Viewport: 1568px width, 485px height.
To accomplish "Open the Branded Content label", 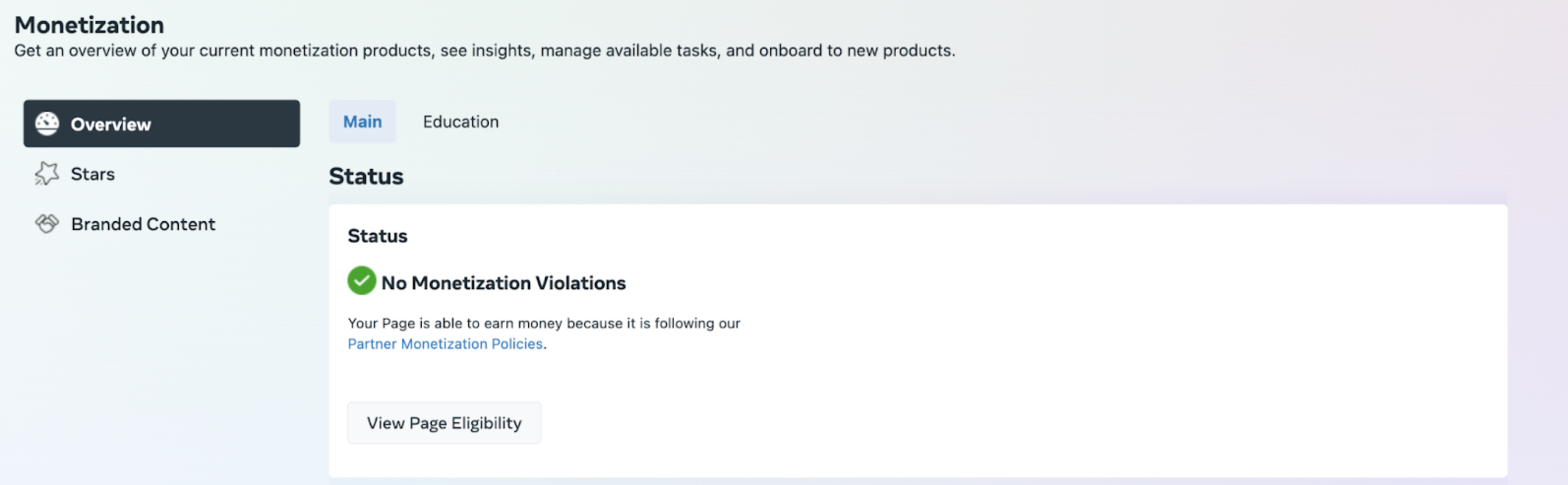I will pos(143,224).
